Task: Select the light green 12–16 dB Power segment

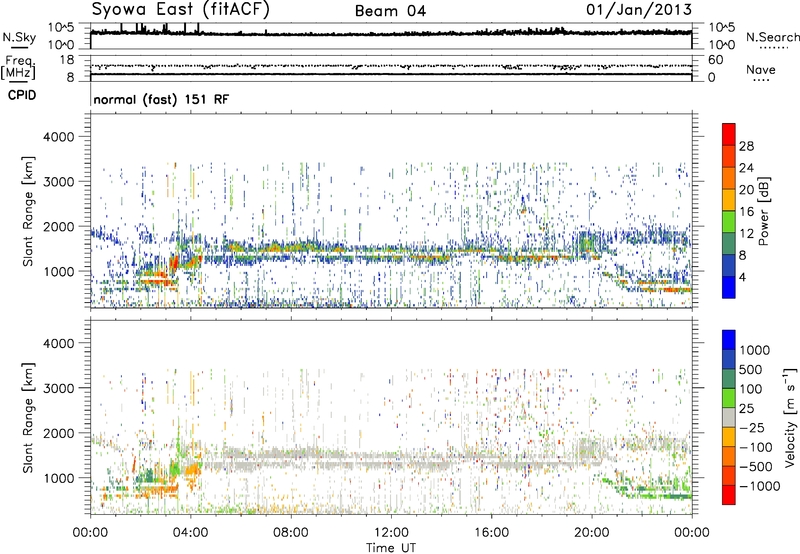Action: (x=729, y=222)
